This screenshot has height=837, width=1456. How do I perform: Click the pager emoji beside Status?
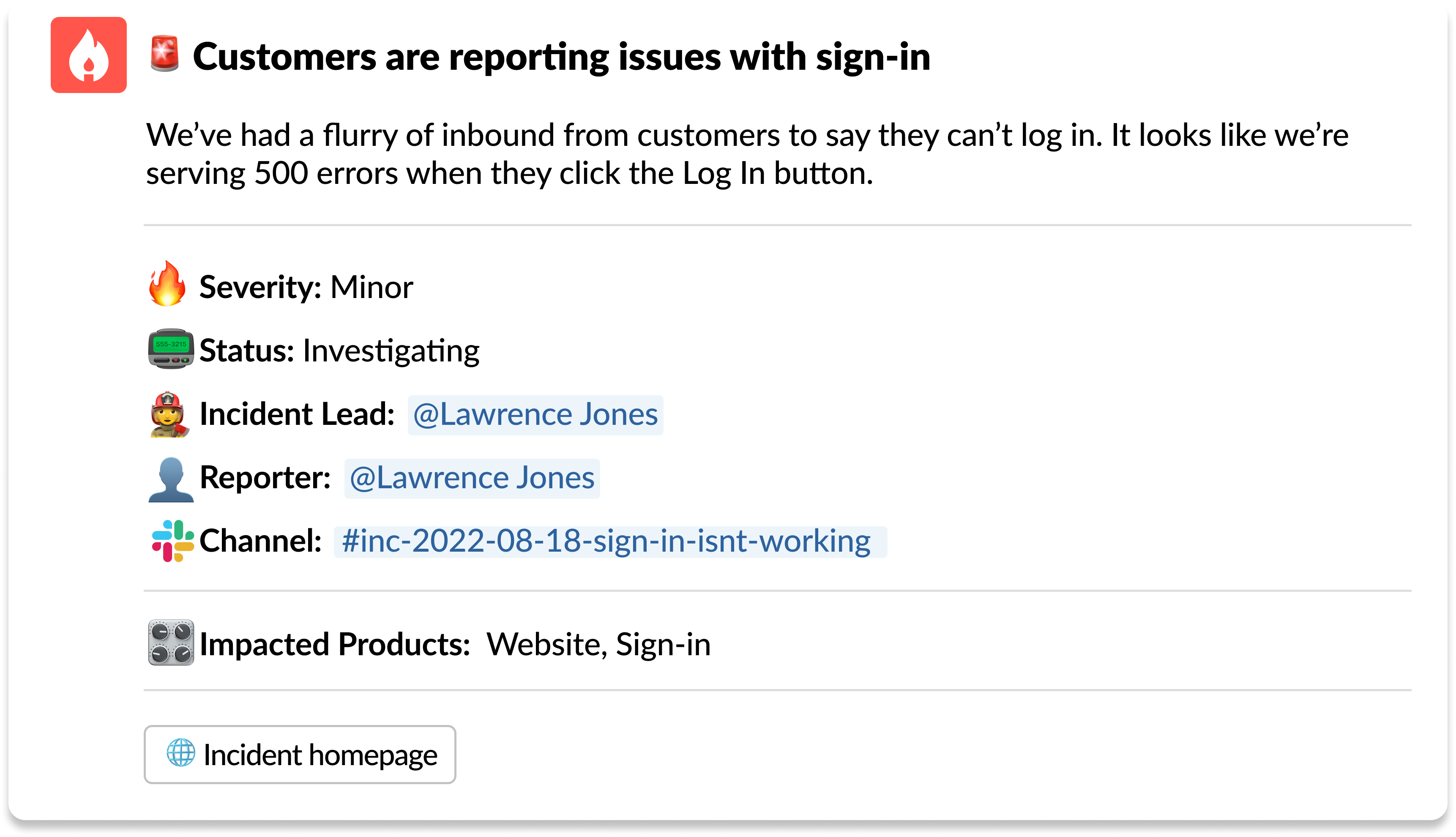tap(171, 349)
